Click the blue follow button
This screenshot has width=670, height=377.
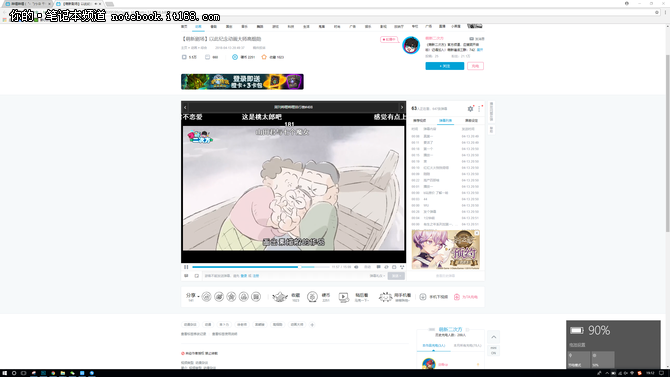point(444,66)
